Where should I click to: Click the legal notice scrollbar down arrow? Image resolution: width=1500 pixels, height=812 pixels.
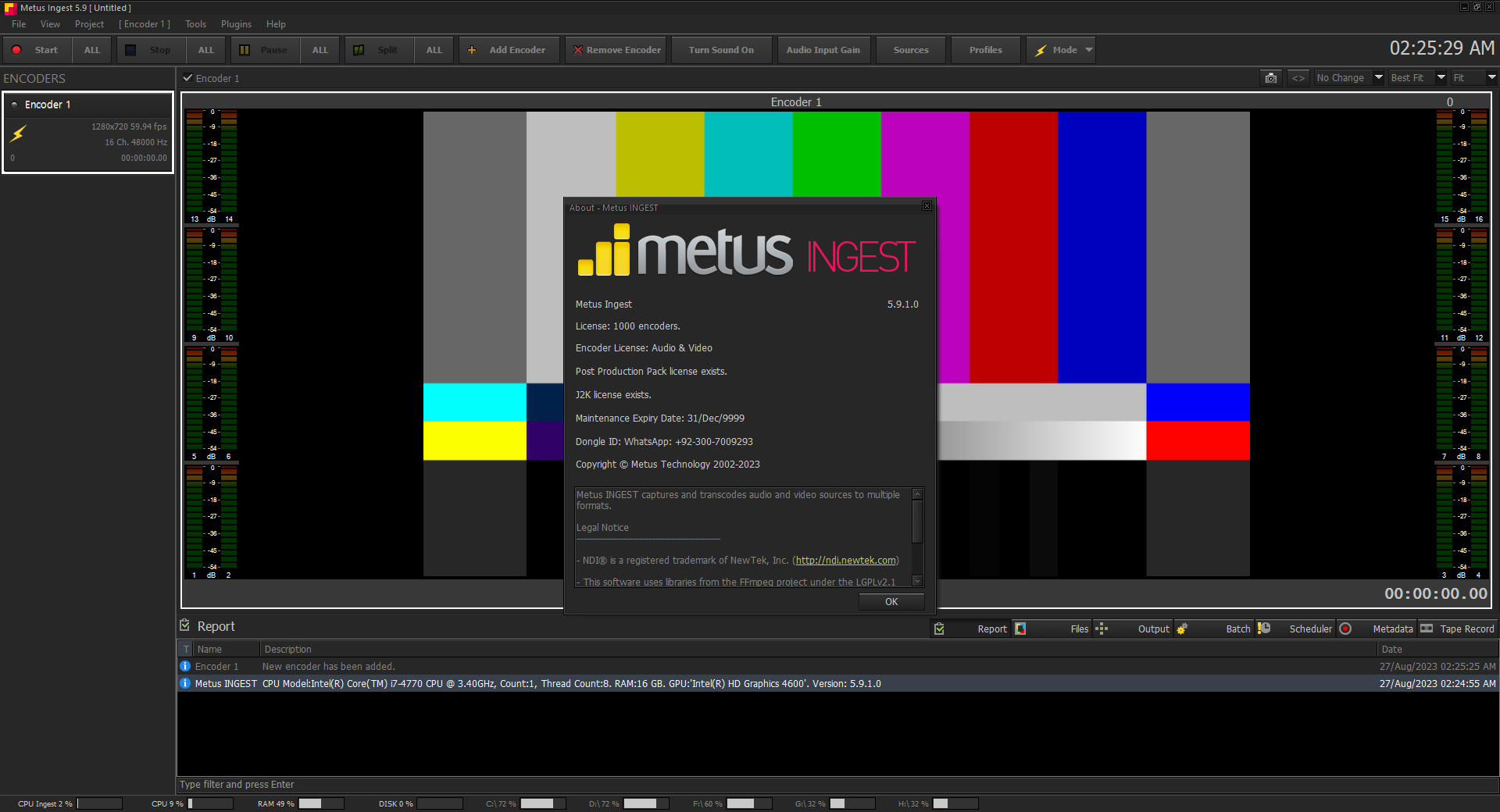tap(918, 581)
